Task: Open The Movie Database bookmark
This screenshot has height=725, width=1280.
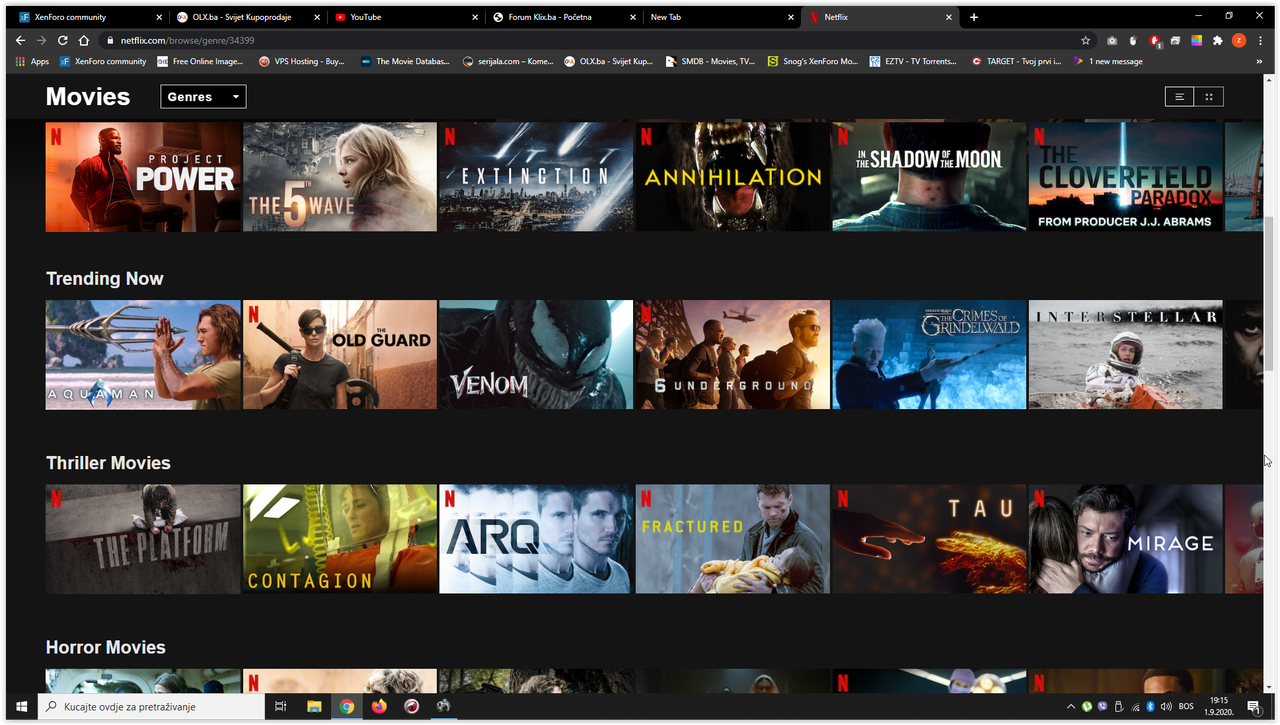Action: point(405,61)
